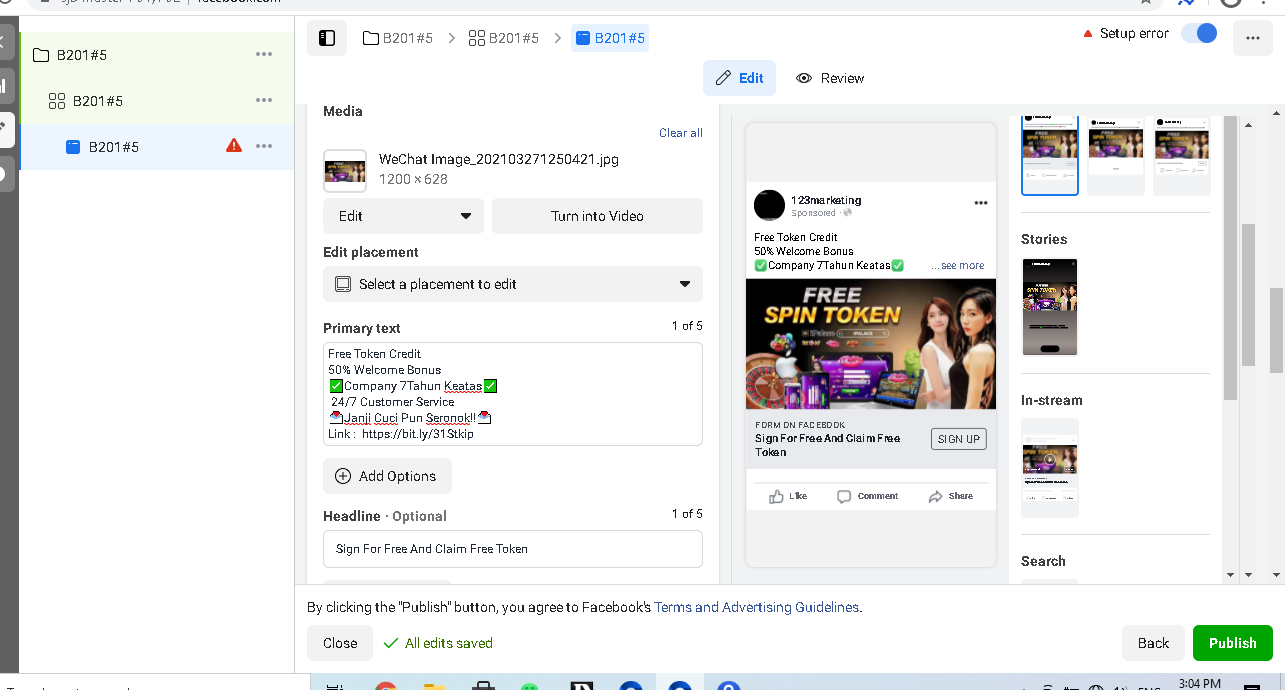This screenshot has height=690, width=1285.
Task: Expand Select a placement to edit dropdown
Action: pyautogui.click(x=513, y=284)
